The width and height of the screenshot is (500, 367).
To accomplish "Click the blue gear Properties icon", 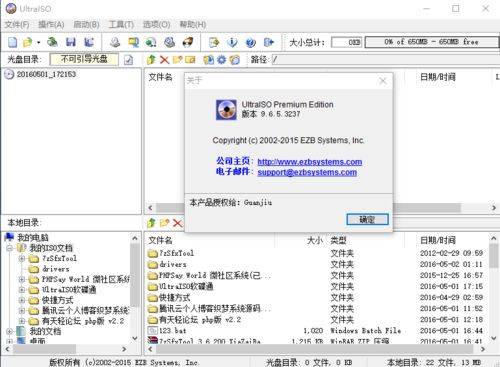I will 221,60.
